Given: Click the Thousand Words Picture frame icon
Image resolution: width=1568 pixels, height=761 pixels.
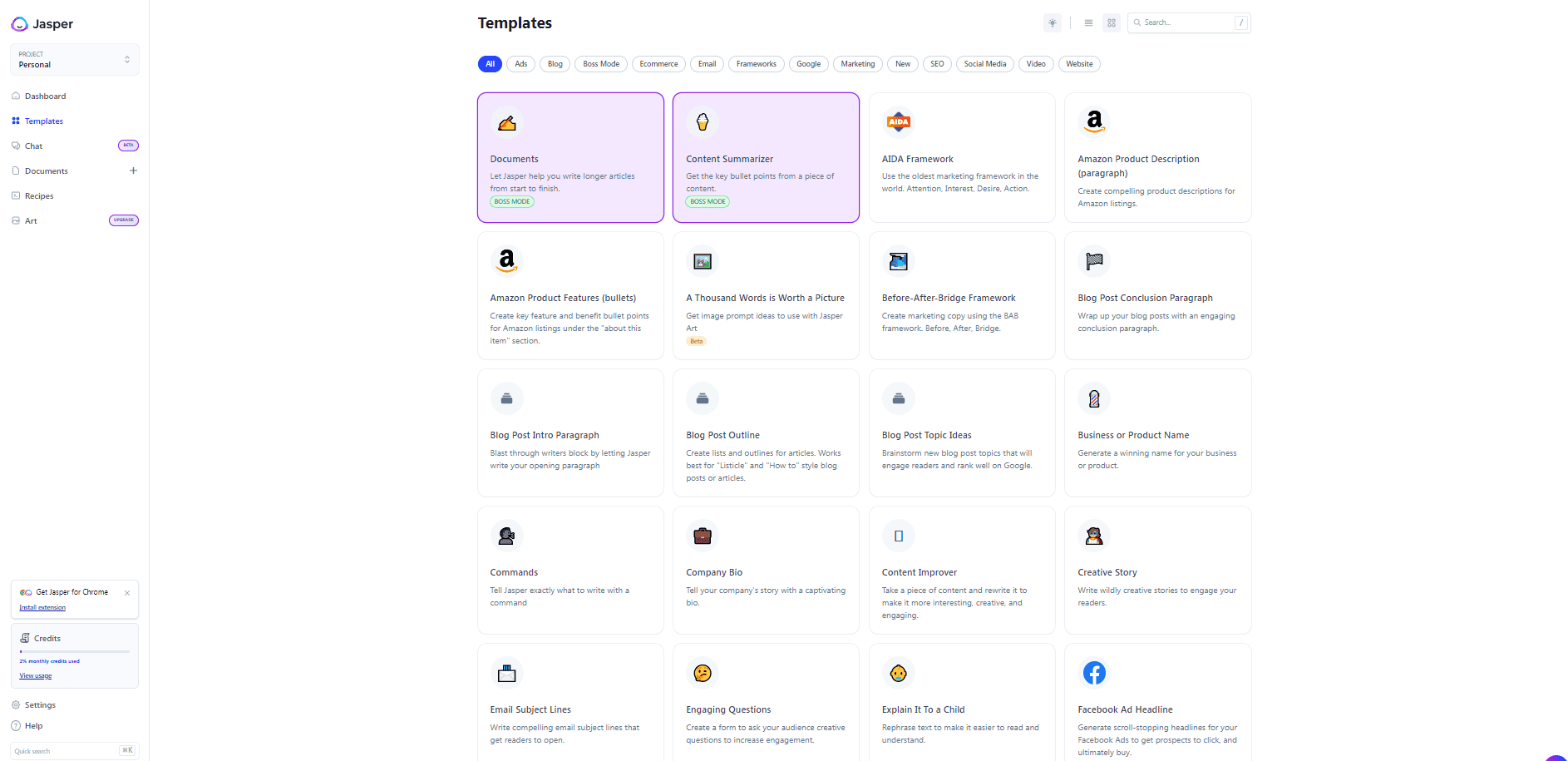Looking at the screenshot, I should click(x=703, y=261).
